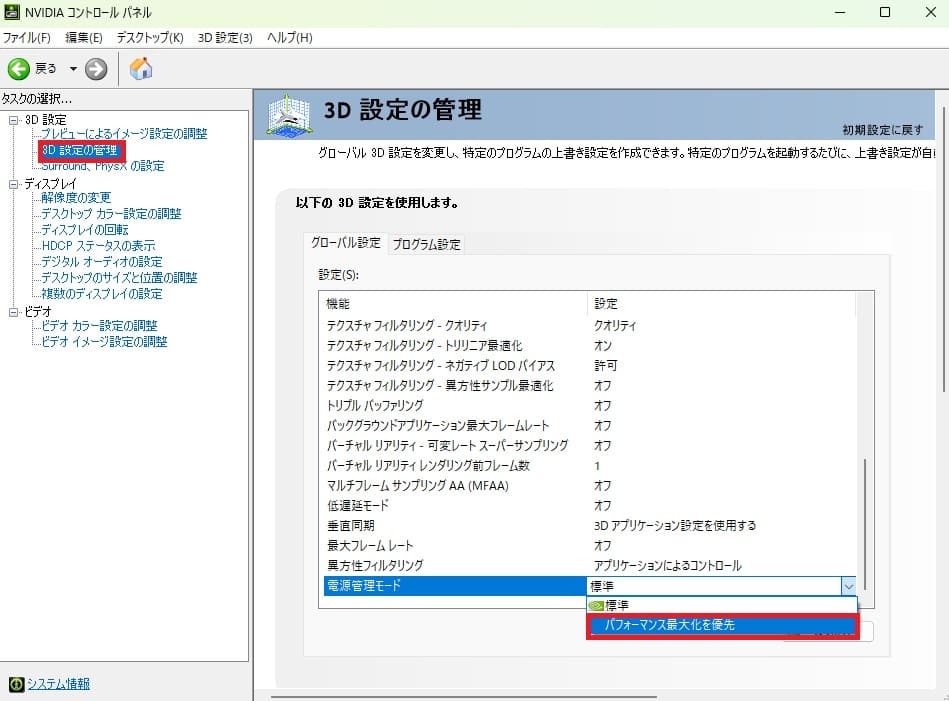
Task: Open 複数のディスプレイの設定 in the tree
Action: pos(102,294)
